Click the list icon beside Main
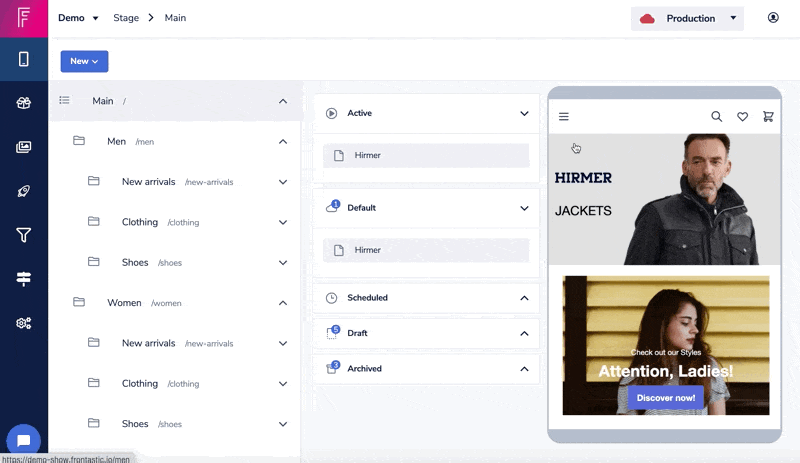 [64, 100]
